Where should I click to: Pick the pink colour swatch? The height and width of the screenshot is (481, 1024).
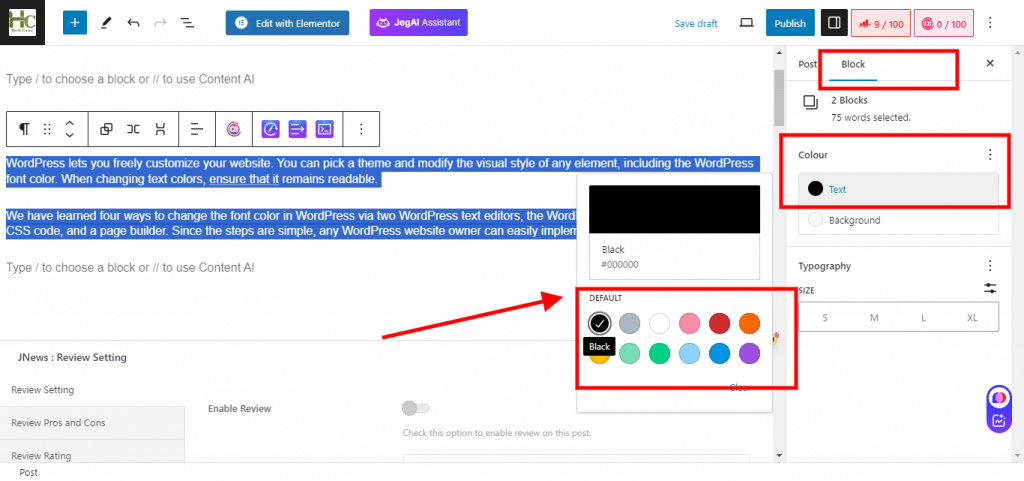click(x=690, y=323)
